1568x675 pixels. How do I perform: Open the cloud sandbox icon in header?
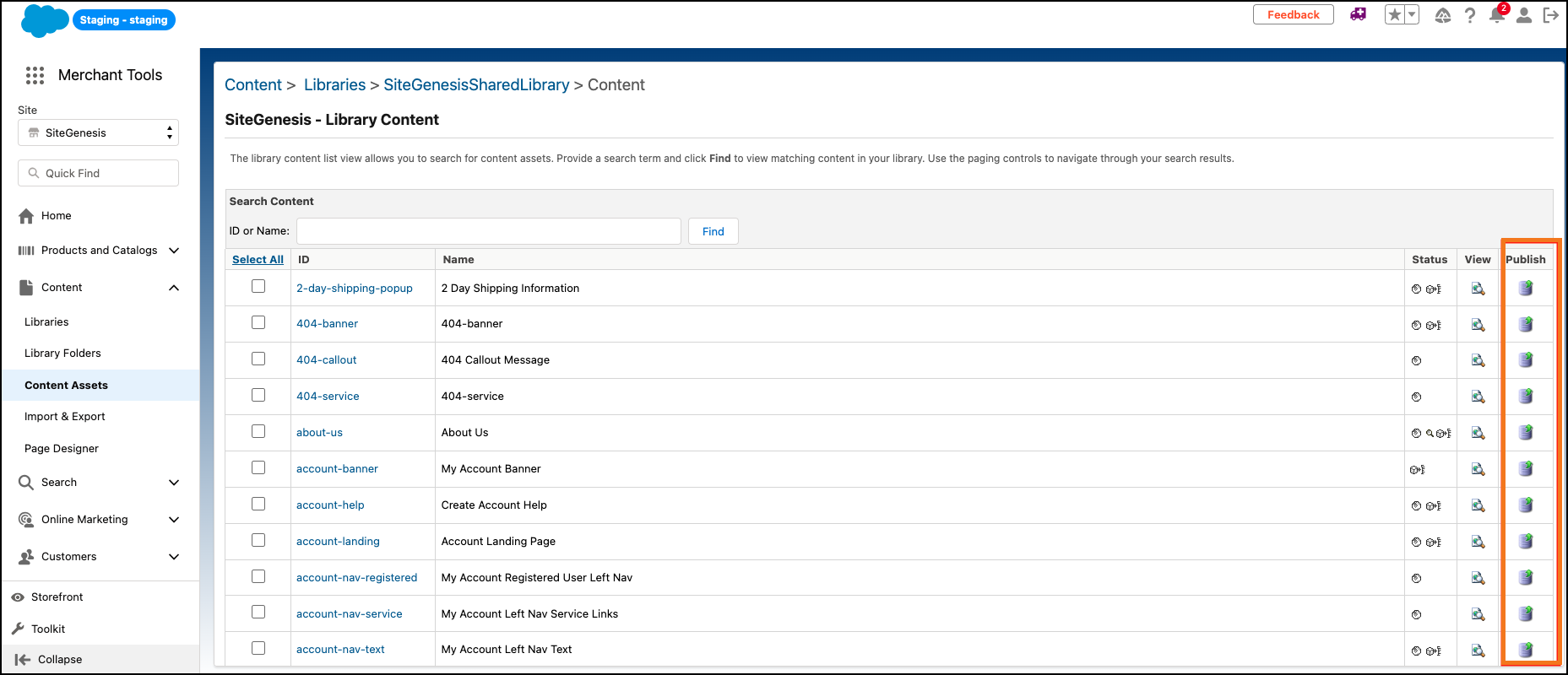1443,15
